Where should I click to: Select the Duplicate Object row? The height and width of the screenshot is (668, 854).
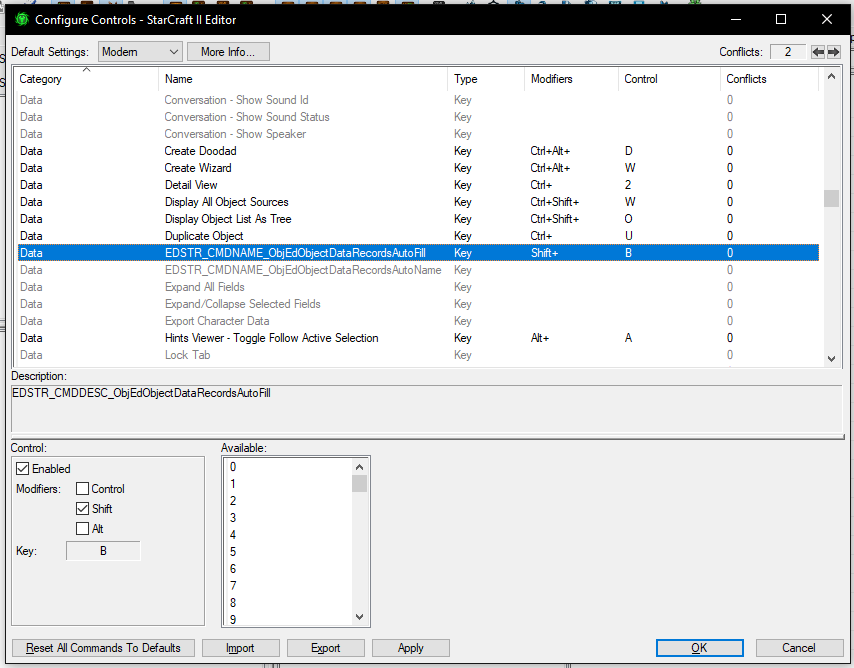(x=418, y=236)
